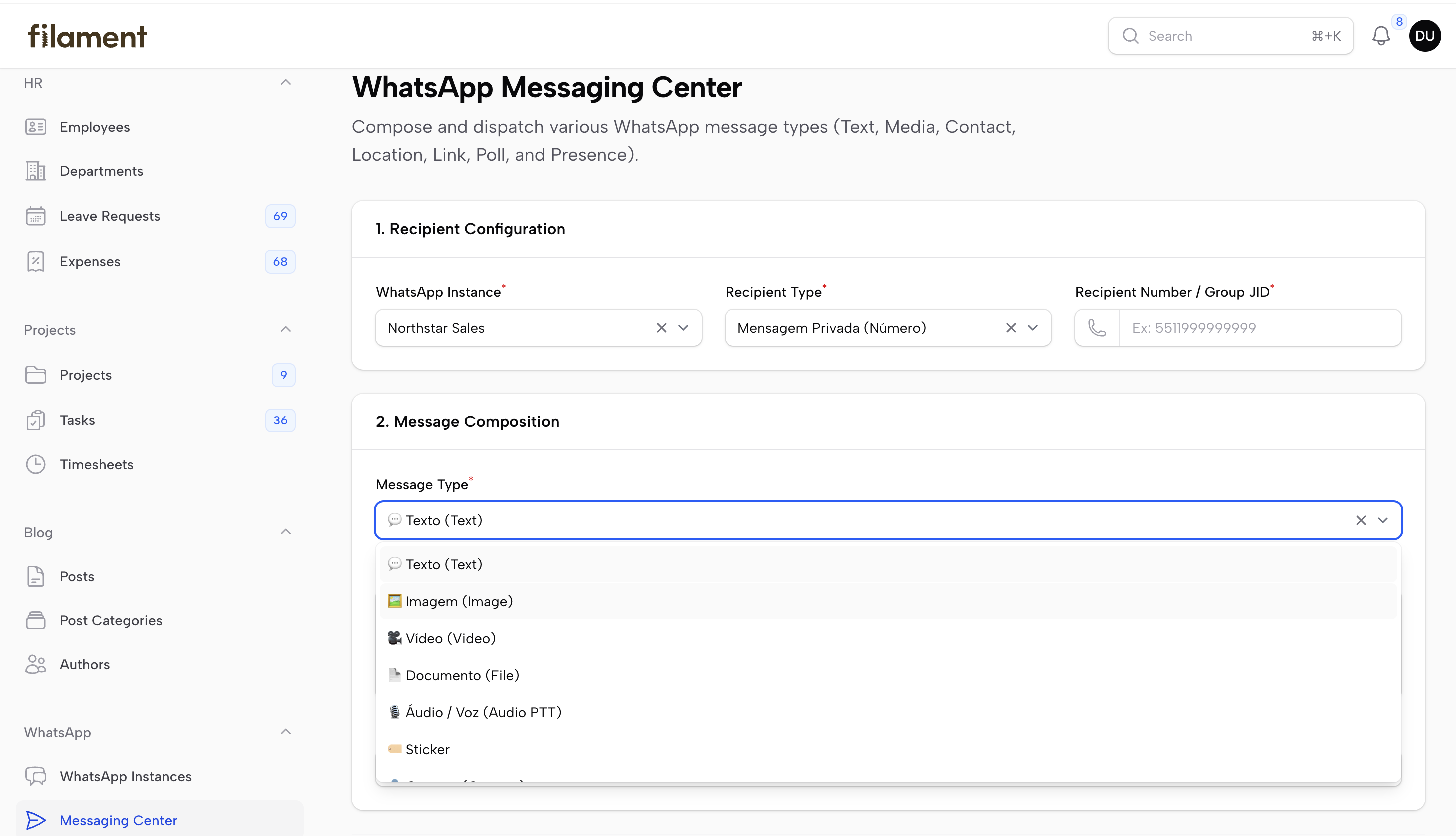
Task: Open Authors in the sidebar
Action: click(160, 664)
